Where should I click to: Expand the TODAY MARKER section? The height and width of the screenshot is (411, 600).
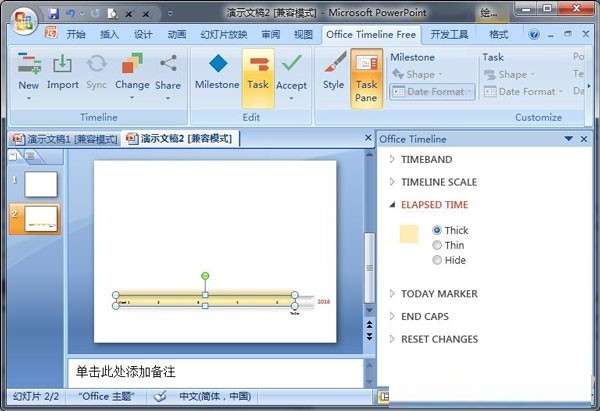[392, 294]
